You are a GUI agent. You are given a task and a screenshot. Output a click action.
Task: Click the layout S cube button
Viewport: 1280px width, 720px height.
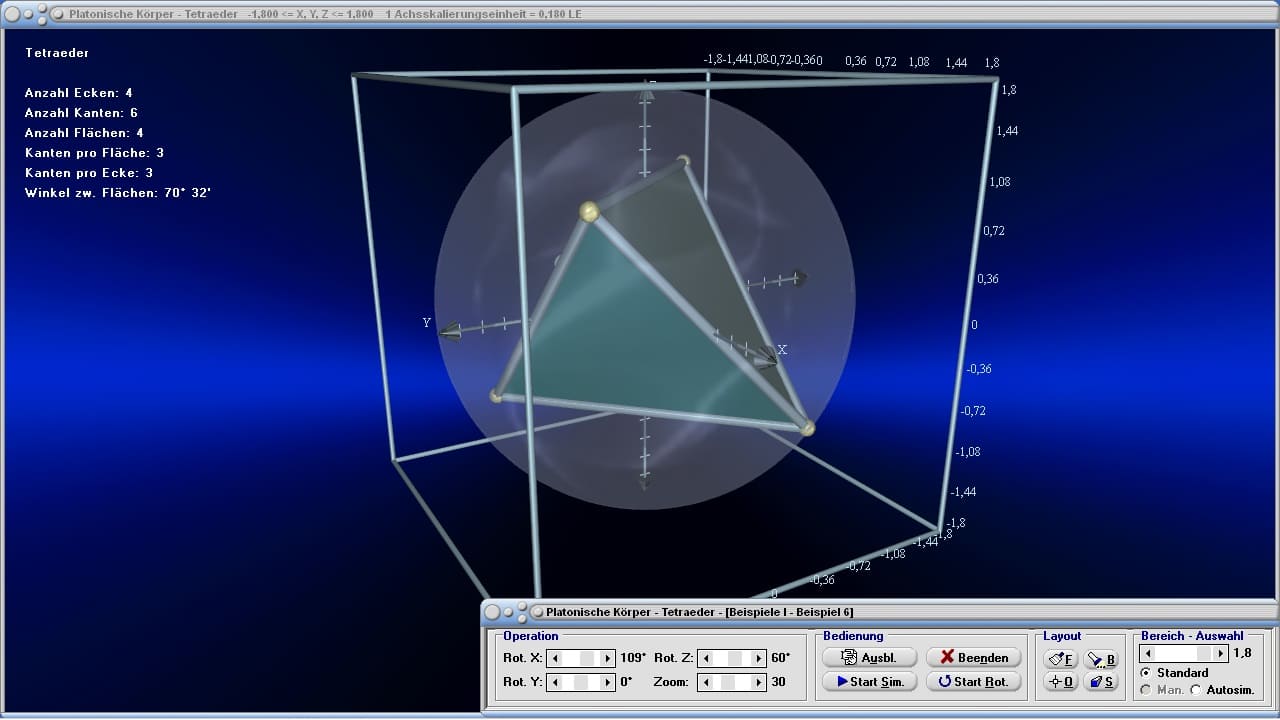[x=1101, y=681]
